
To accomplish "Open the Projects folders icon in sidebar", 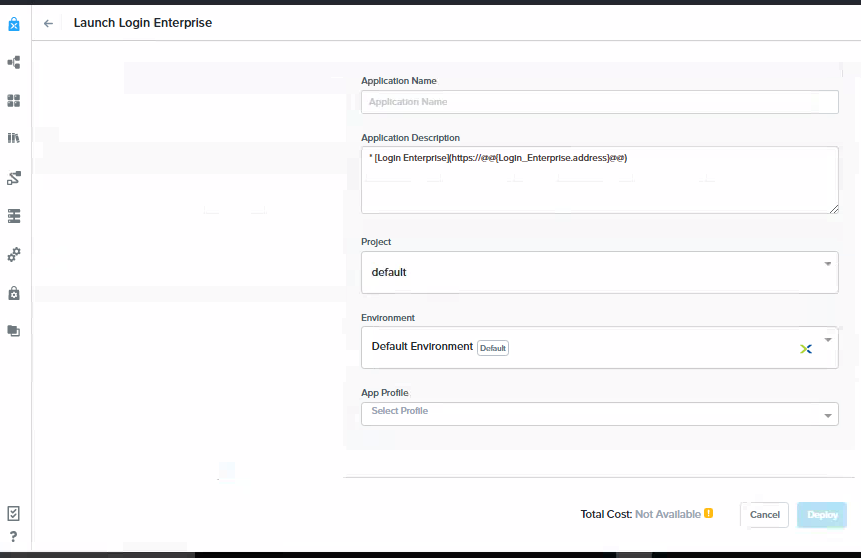I will 14,331.
